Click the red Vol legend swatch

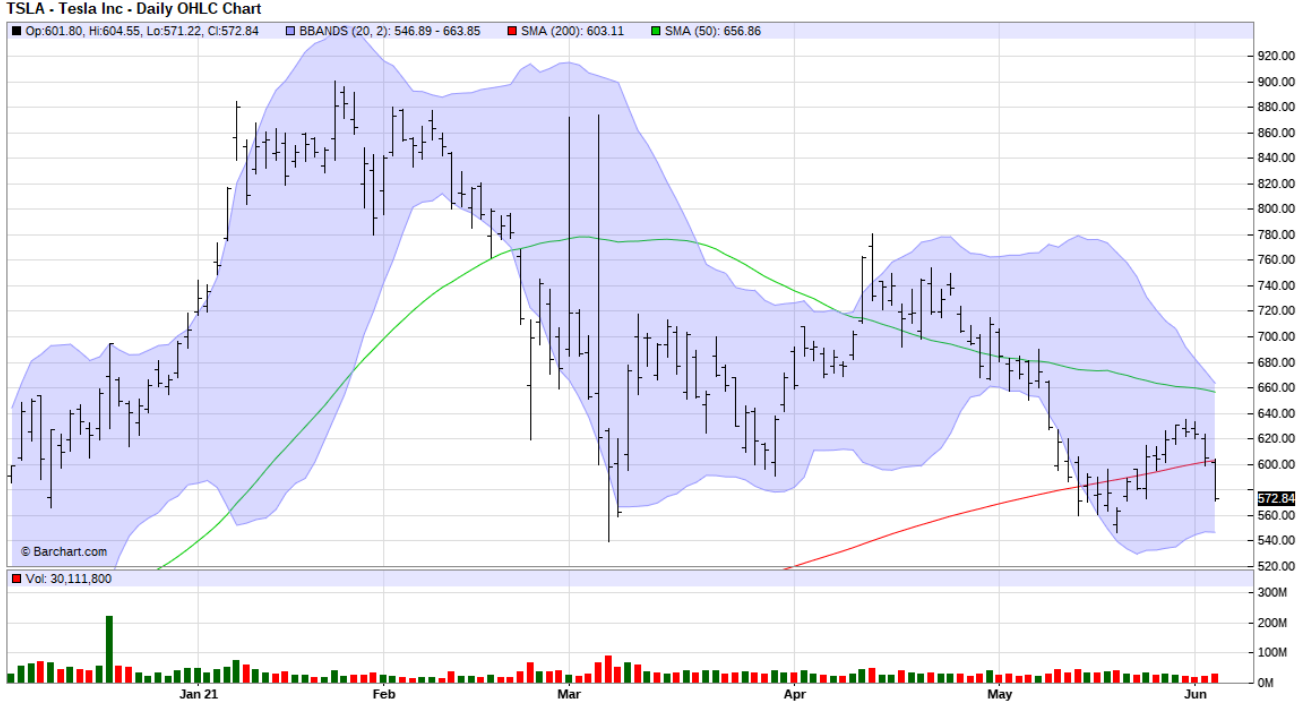pos(15,578)
